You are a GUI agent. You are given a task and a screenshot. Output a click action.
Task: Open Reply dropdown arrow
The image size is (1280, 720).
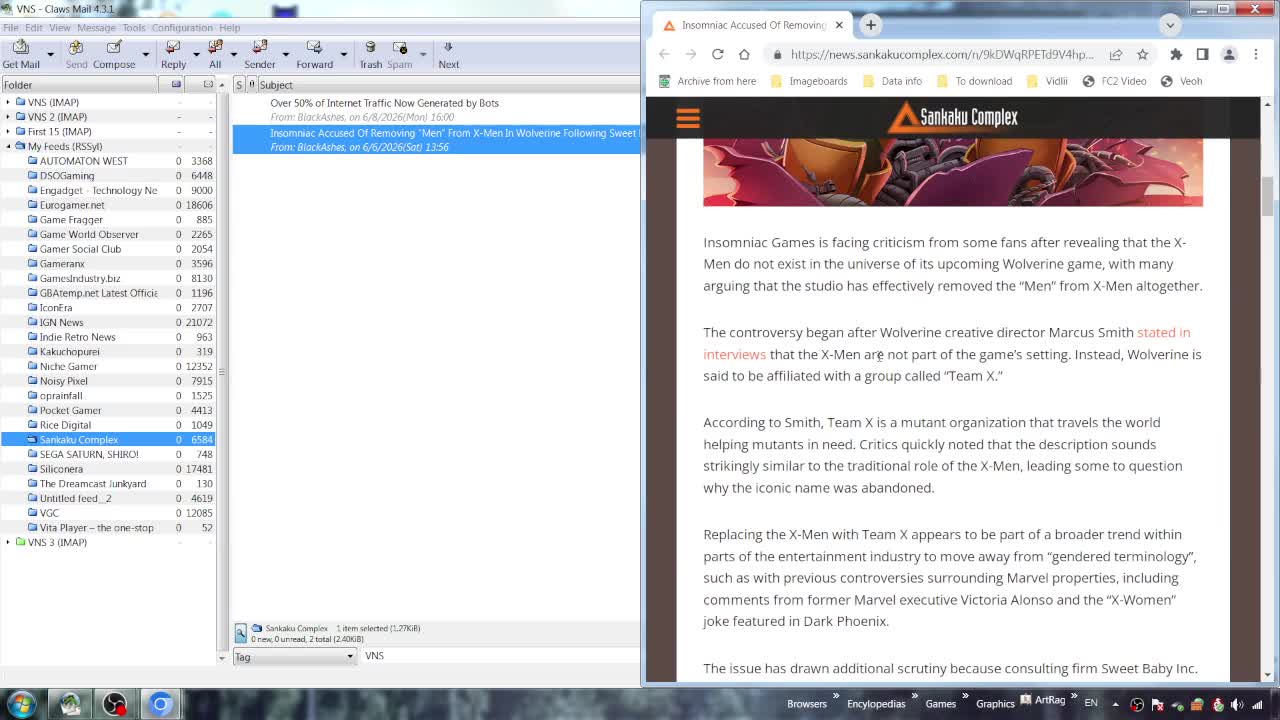pyautogui.click(x=193, y=54)
